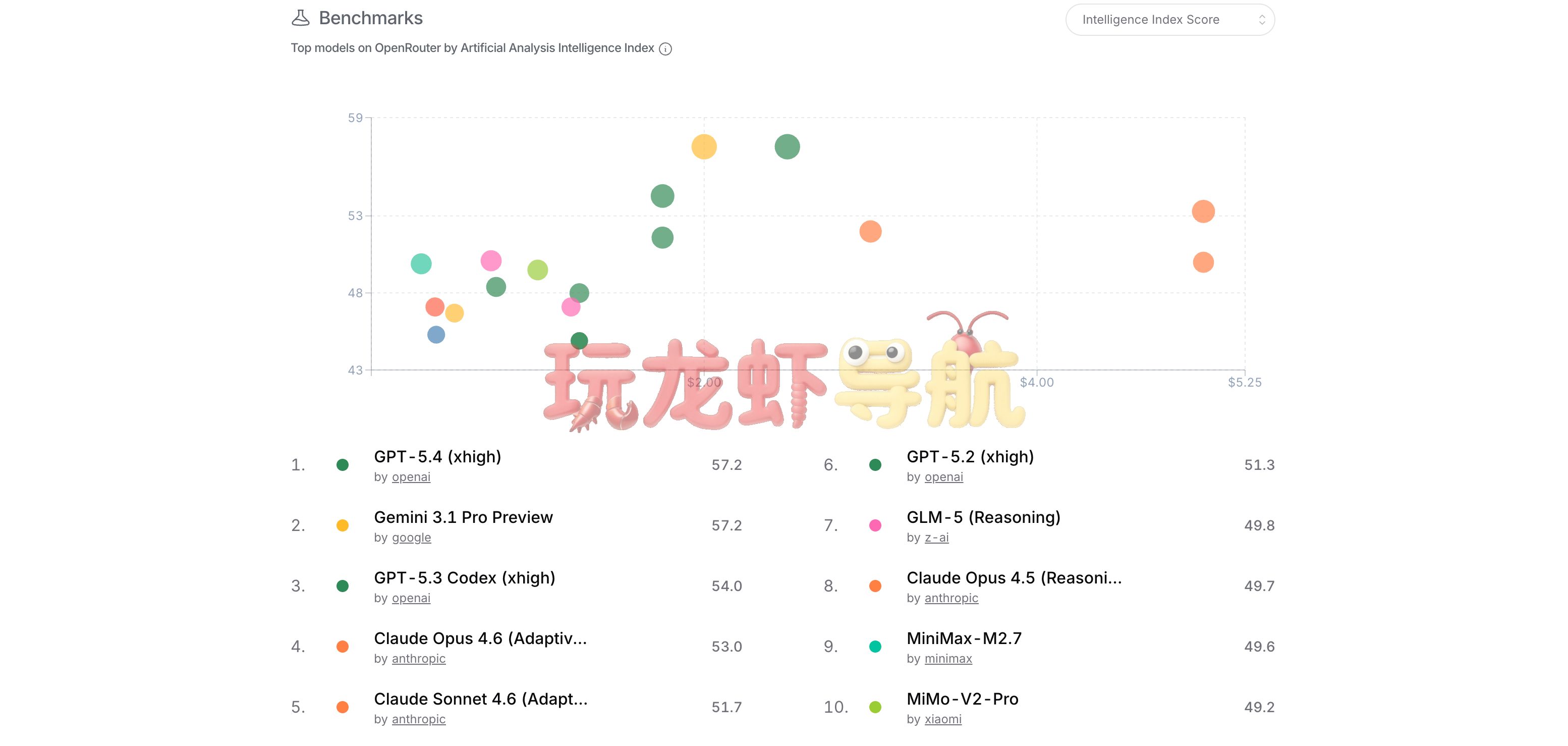1568x746 pixels.
Task: Click the upper orange point near $5.25
Action: click(1203, 211)
